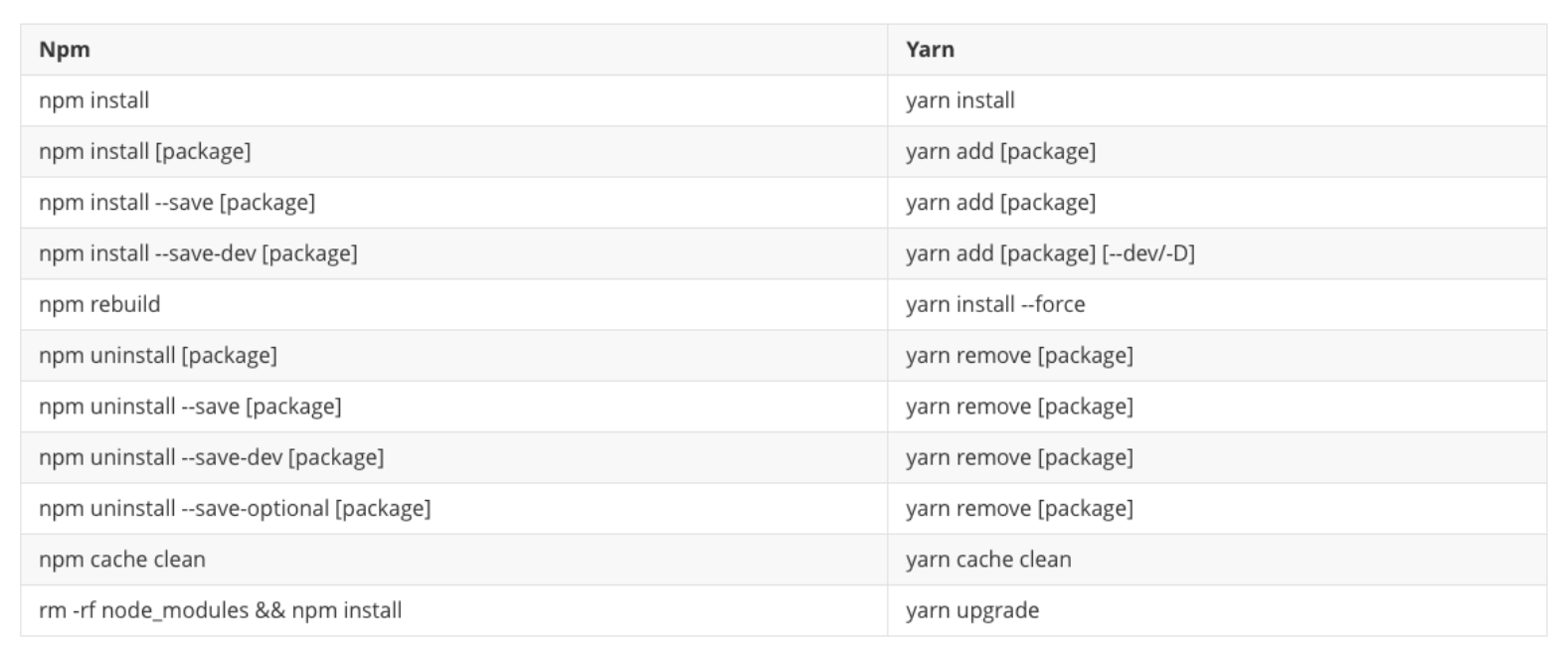Screen dimensions: 1568x658
Task: Click the Yarn column header
Action: tap(930, 50)
